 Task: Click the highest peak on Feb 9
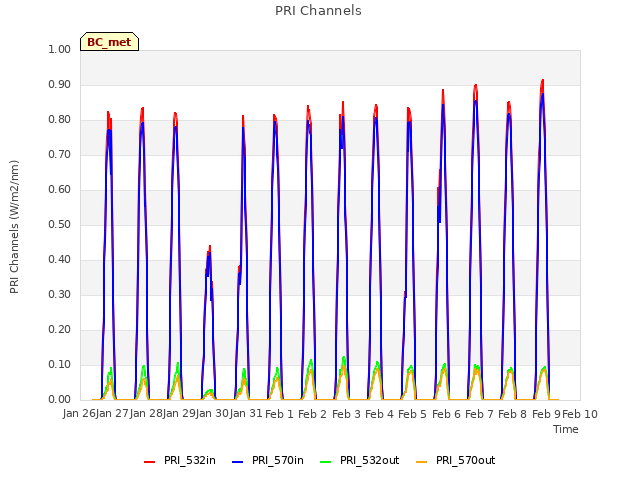point(543,80)
